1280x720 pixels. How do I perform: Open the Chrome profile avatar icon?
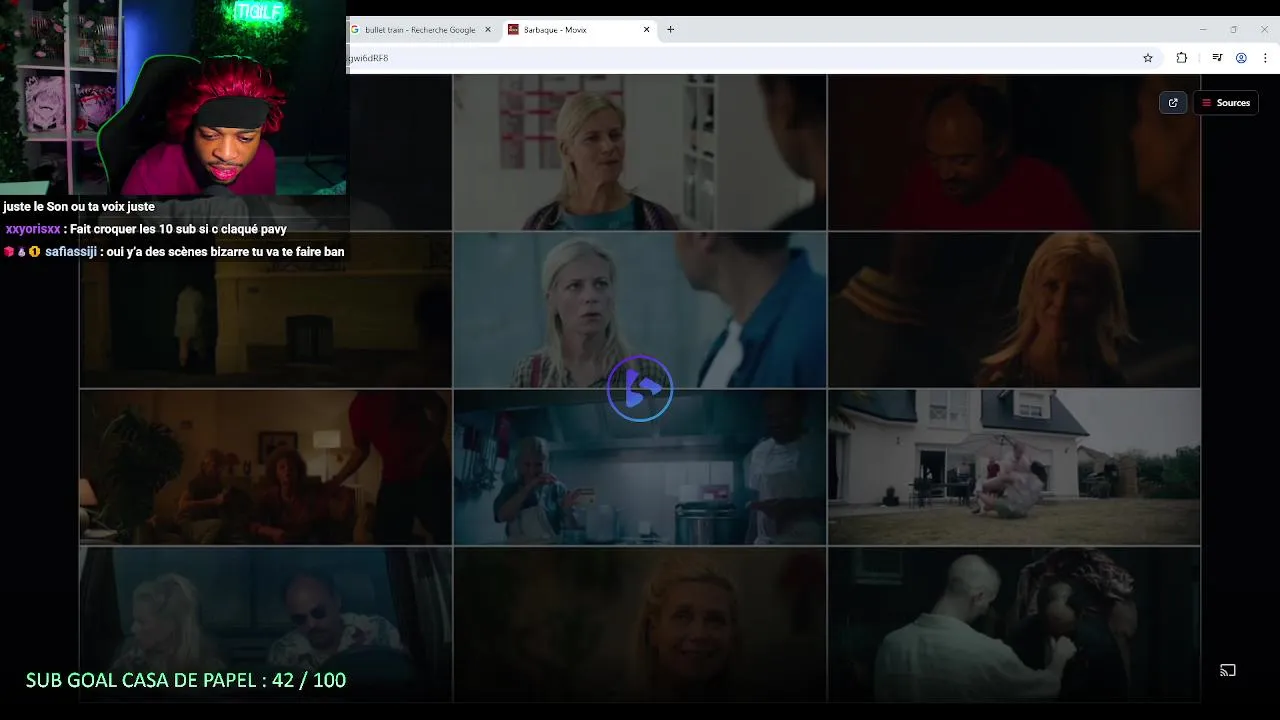coord(1241,58)
